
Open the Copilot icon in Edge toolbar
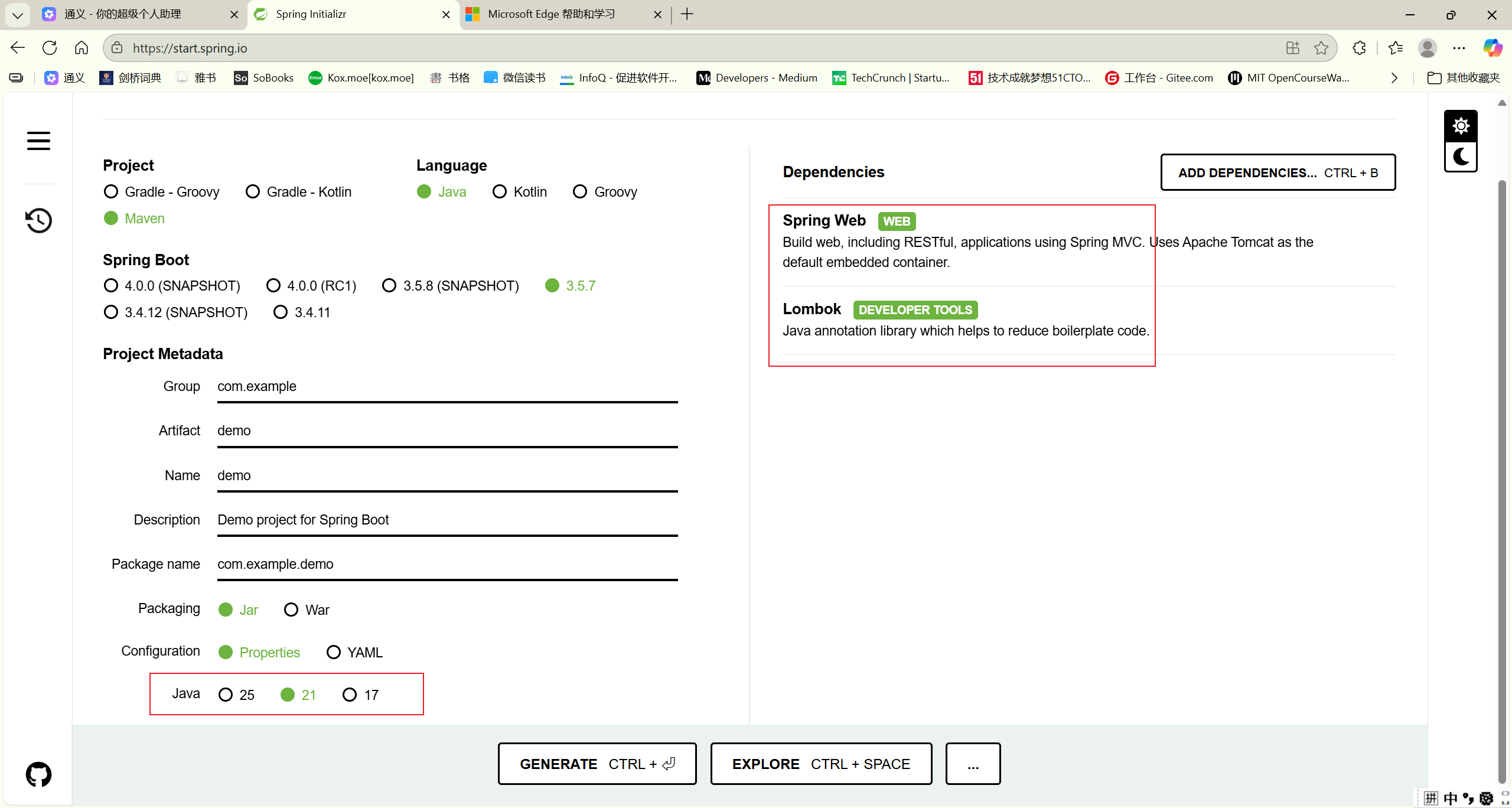click(1493, 48)
